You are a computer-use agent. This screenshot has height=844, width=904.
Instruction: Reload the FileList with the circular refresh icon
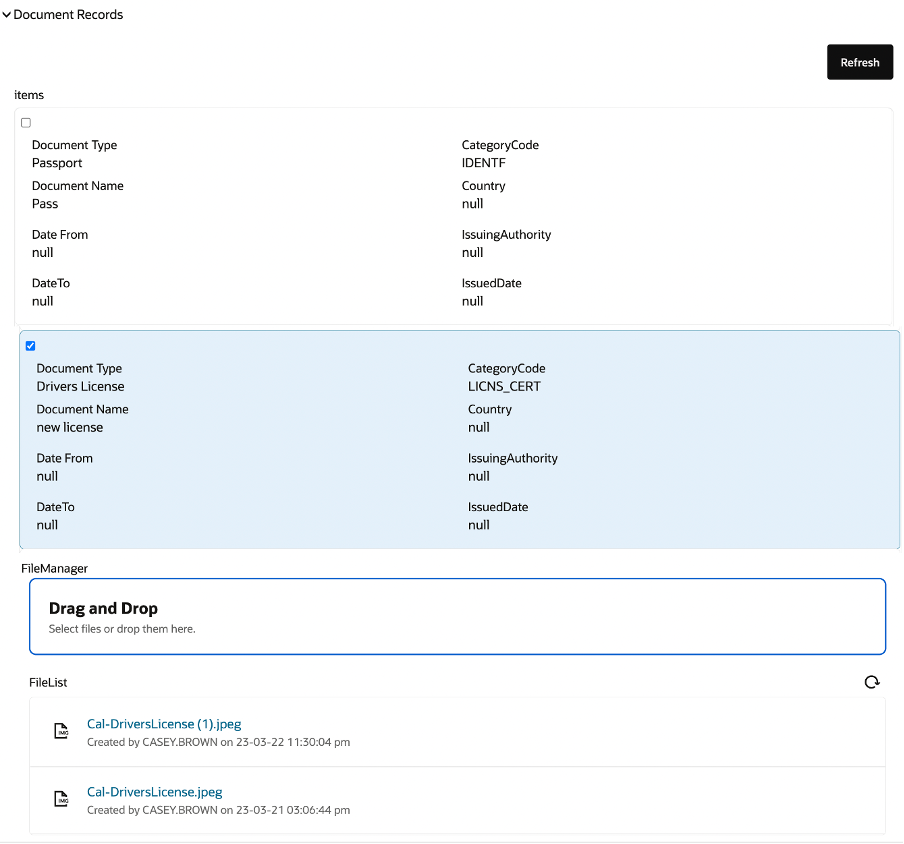[871, 682]
